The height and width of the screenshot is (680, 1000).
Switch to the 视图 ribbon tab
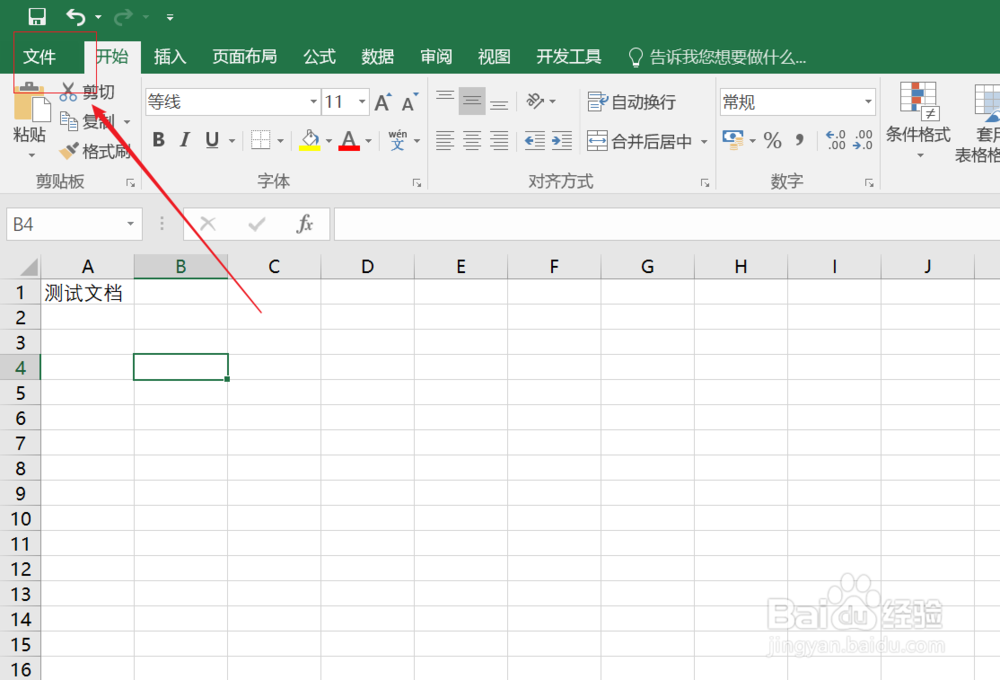[494, 57]
